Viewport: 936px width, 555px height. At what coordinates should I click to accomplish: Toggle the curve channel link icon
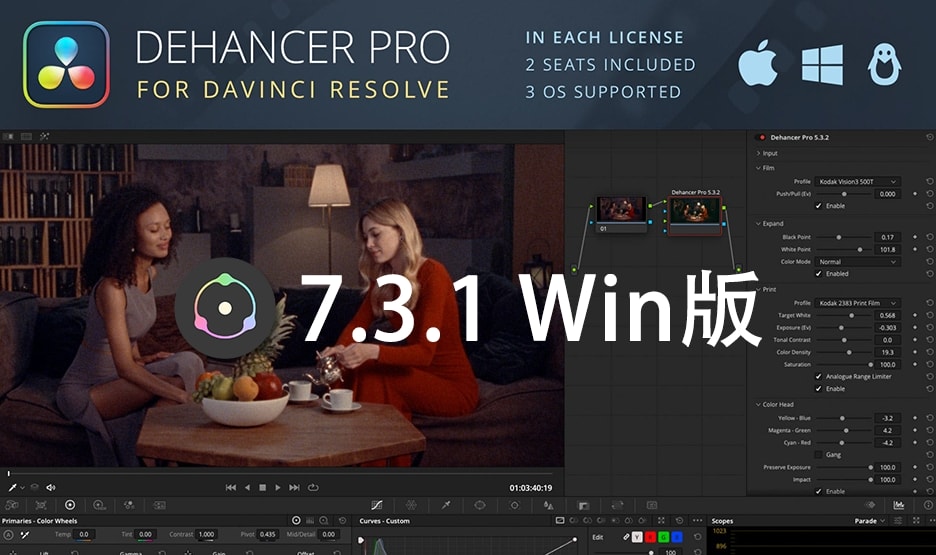(x=626, y=537)
